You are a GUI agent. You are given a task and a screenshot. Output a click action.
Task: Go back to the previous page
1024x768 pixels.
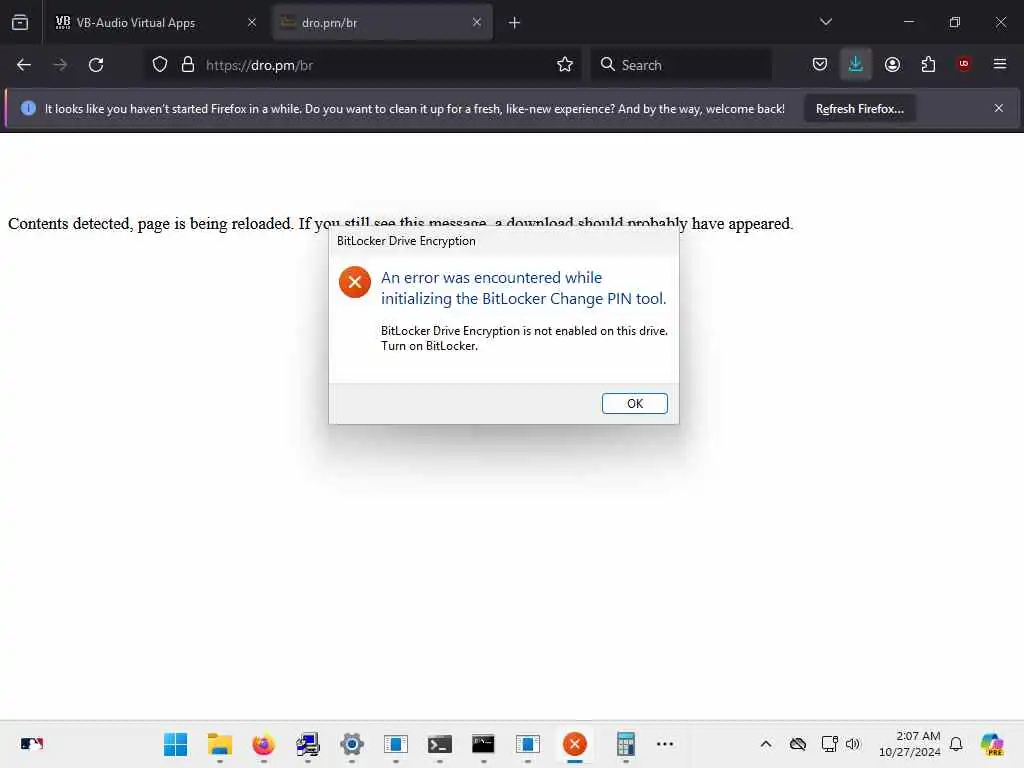[x=24, y=65]
